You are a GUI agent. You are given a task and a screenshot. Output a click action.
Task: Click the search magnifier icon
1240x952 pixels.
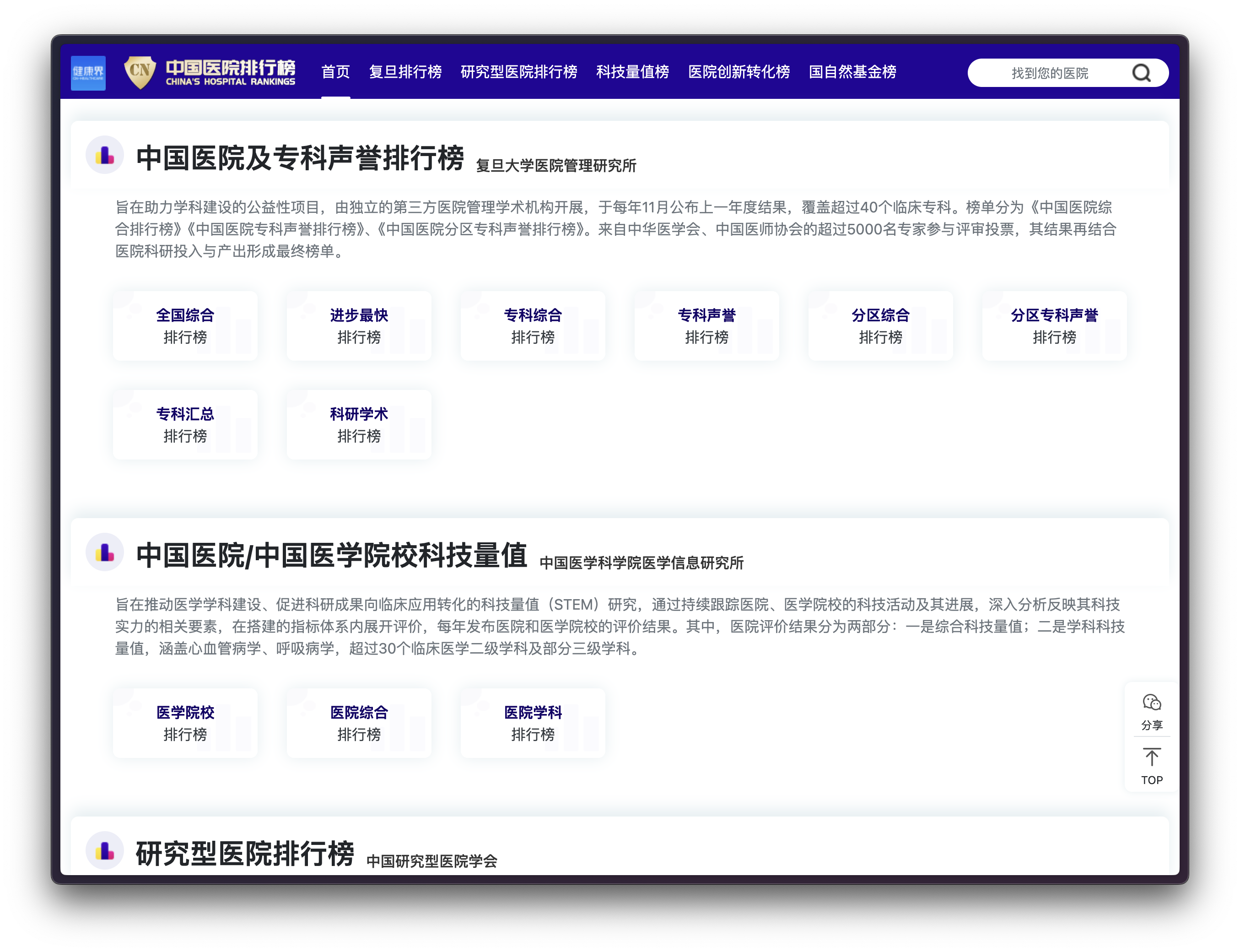point(1141,73)
